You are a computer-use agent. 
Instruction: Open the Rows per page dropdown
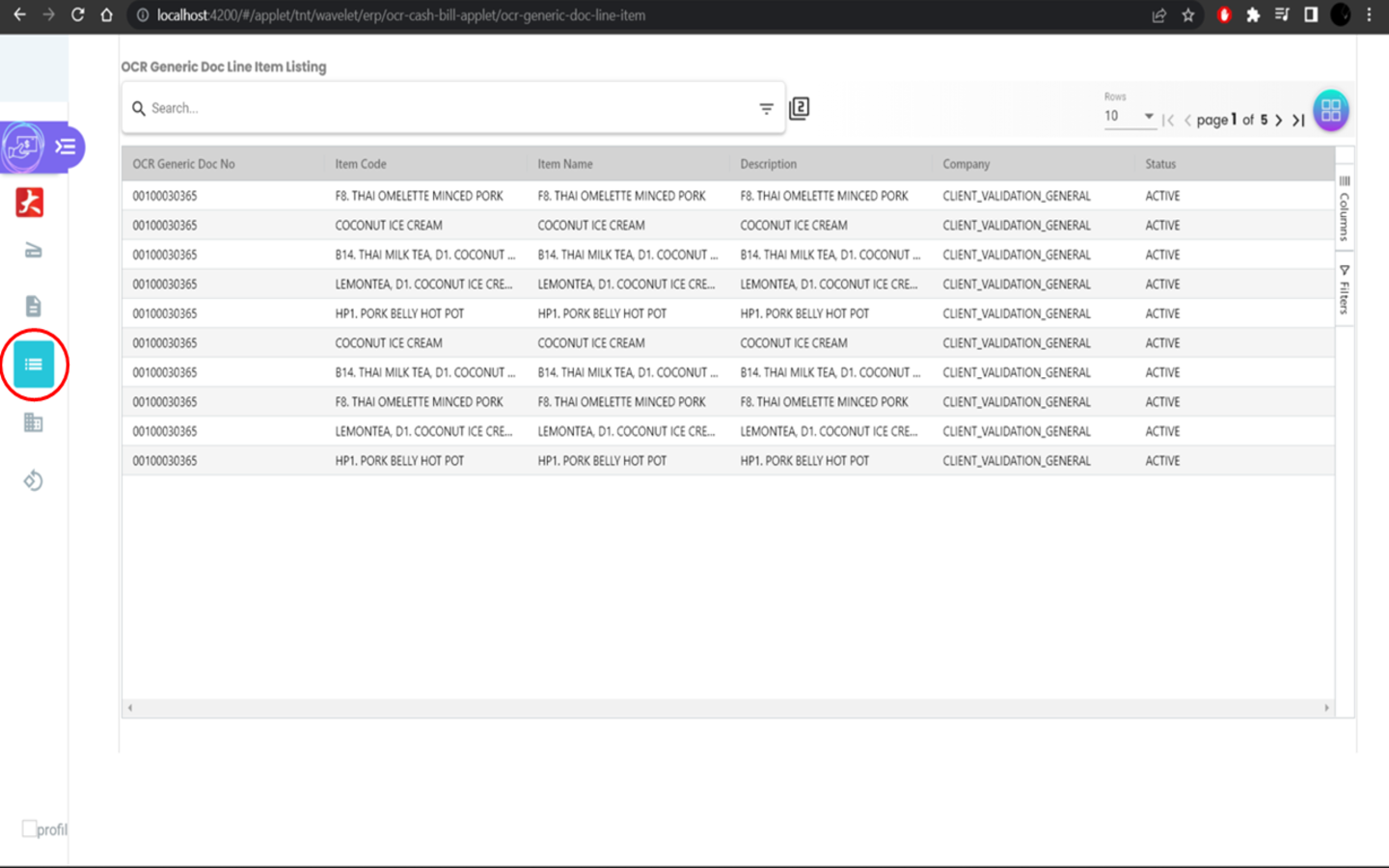[x=1130, y=116]
